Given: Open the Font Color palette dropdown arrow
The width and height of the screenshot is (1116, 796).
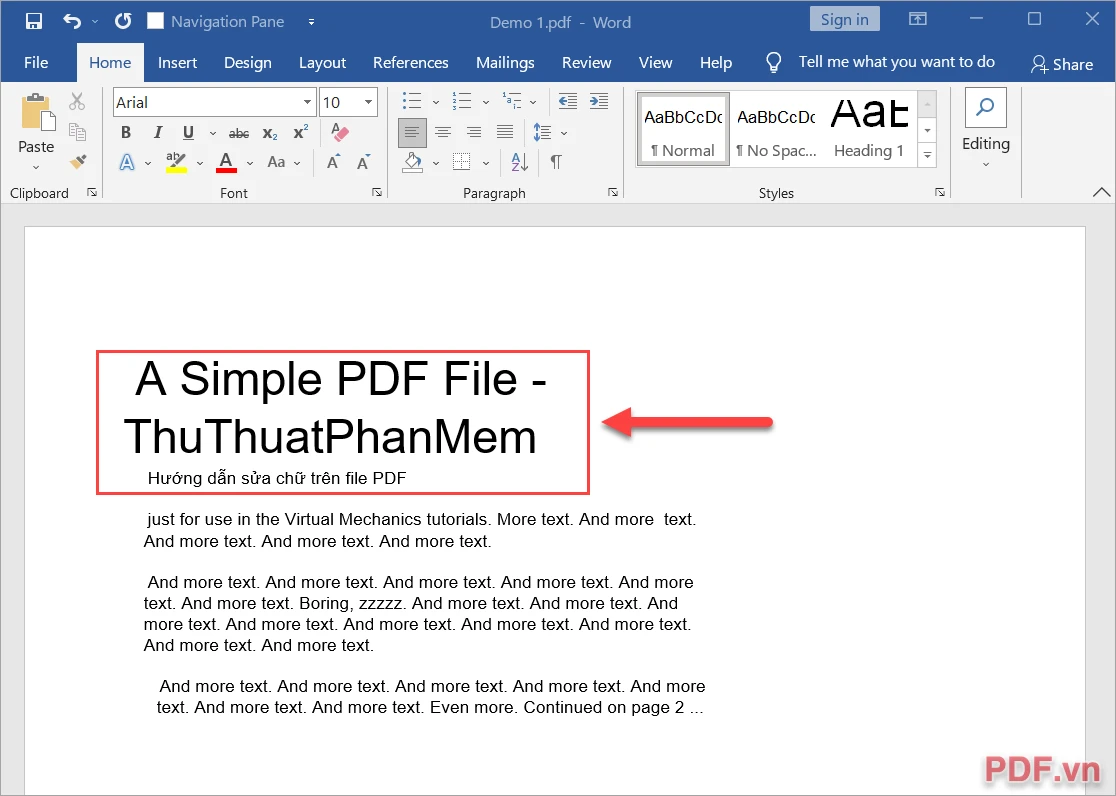Looking at the screenshot, I should 250,163.
